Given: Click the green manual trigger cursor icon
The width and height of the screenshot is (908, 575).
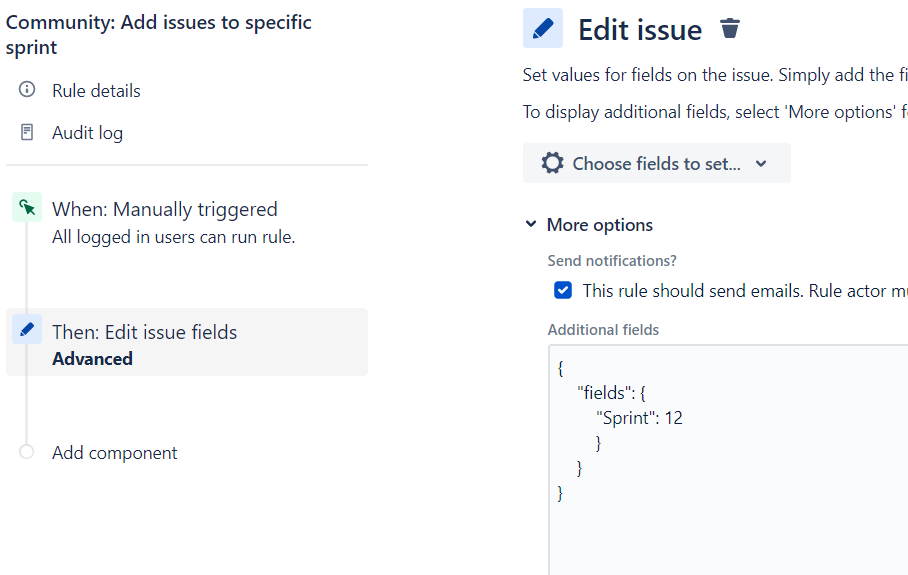Looking at the screenshot, I should [27, 208].
